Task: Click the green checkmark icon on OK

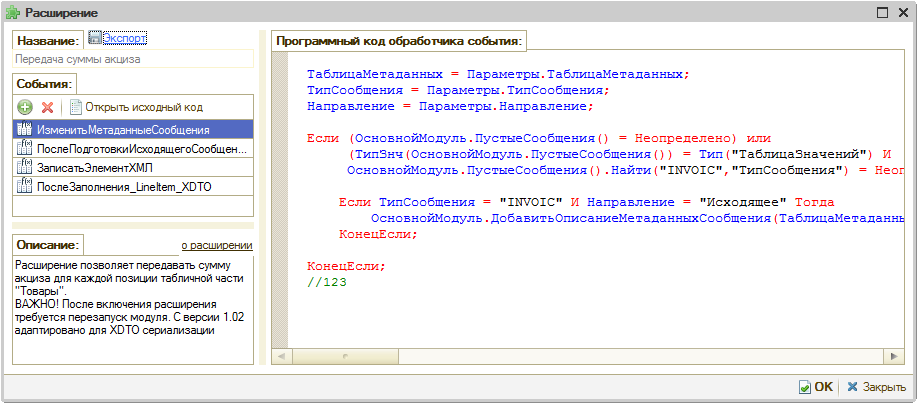Action: pyautogui.click(x=805, y=387)
